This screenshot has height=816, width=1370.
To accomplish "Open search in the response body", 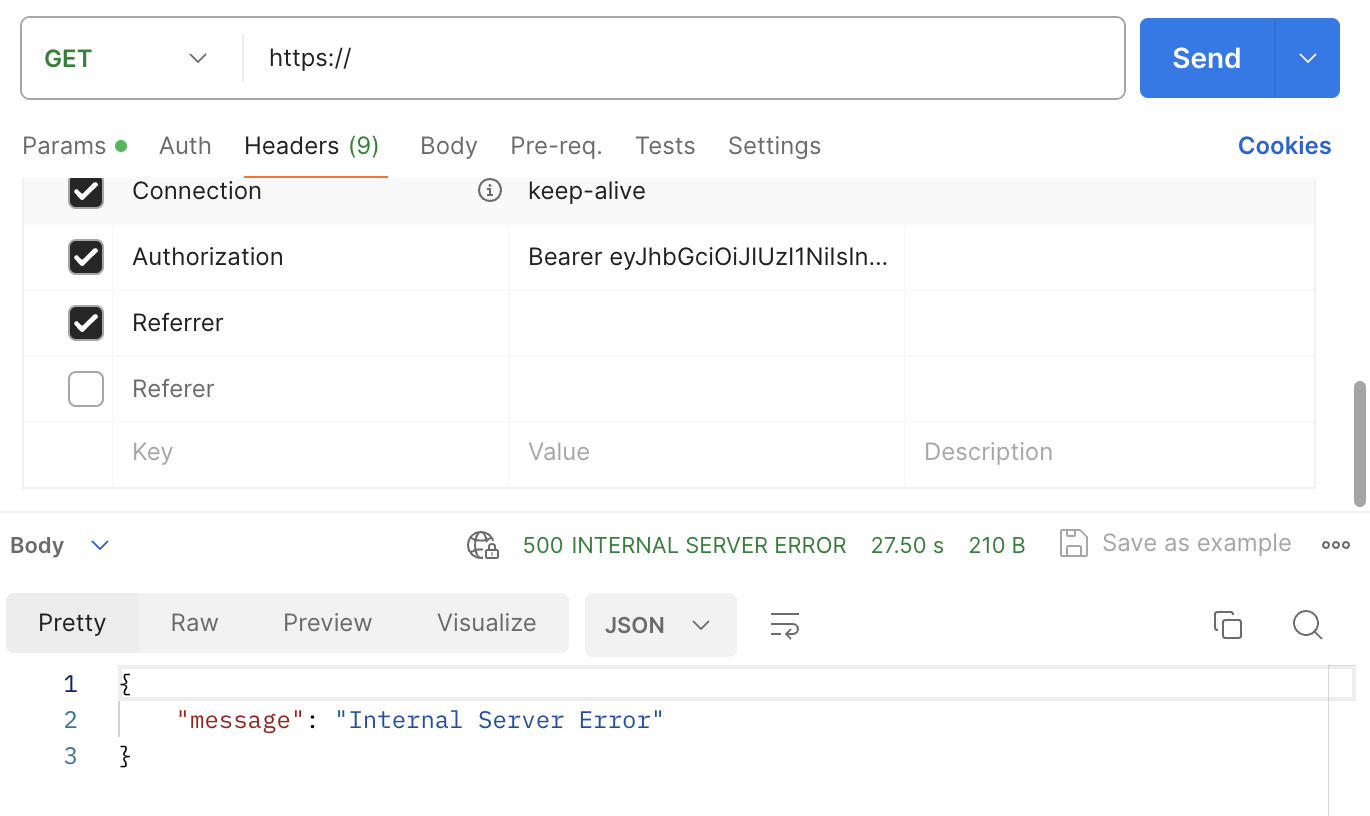I will coord(1307,624).
